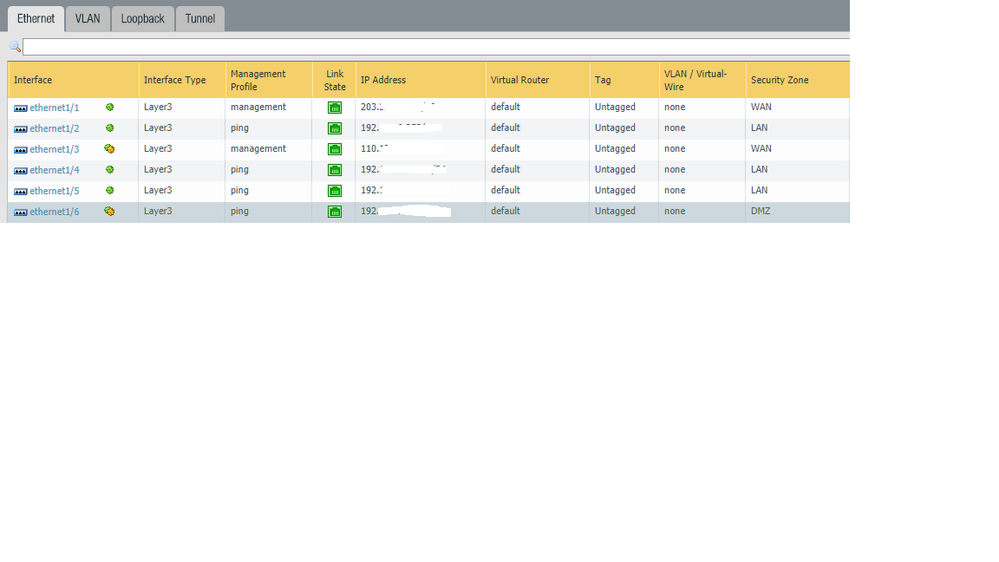The width and height of the screenshot is (999, 562).
Task: Click the modified status icon for ethernet1/6
Action: coord(110,212)
